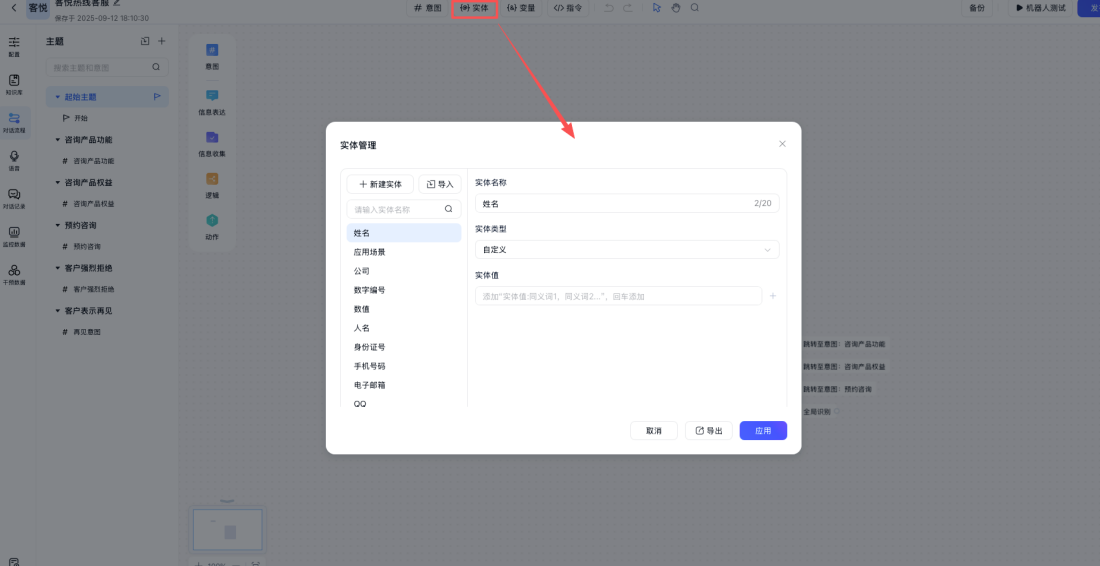The height and width of the screenshot is (566, 1100).
Task: Collapse the 咨询产品权益 topic group
Action: 58,182
